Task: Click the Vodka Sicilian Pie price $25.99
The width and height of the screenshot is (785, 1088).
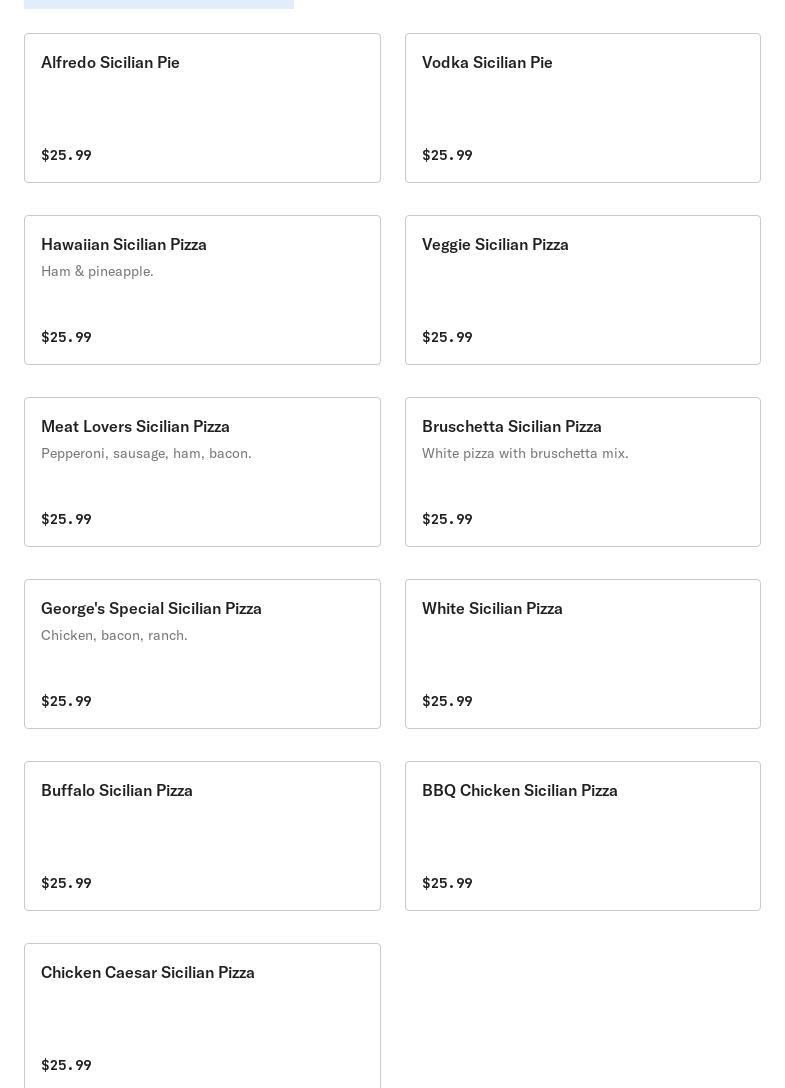Action: [x=447, y=155]
